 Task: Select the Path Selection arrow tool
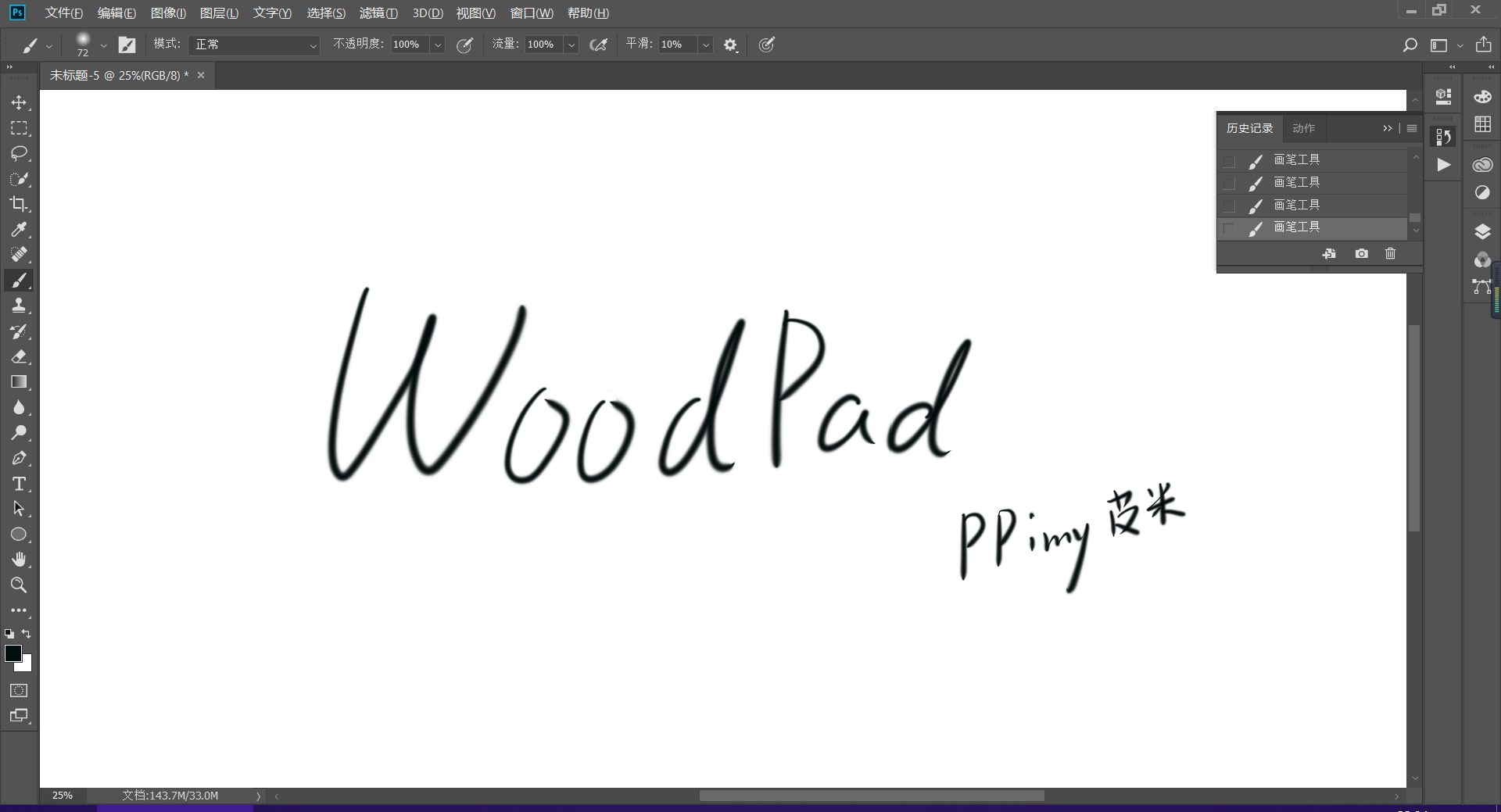tap(19, 509)
